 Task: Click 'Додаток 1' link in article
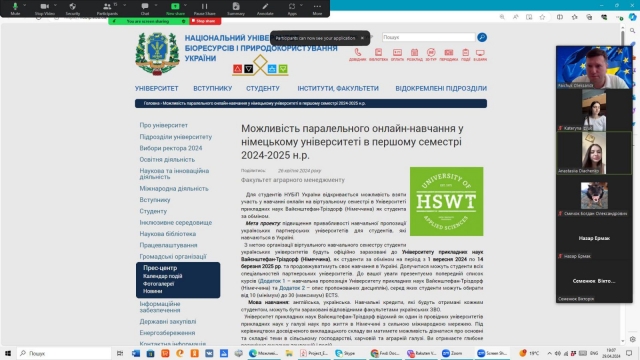272,281
